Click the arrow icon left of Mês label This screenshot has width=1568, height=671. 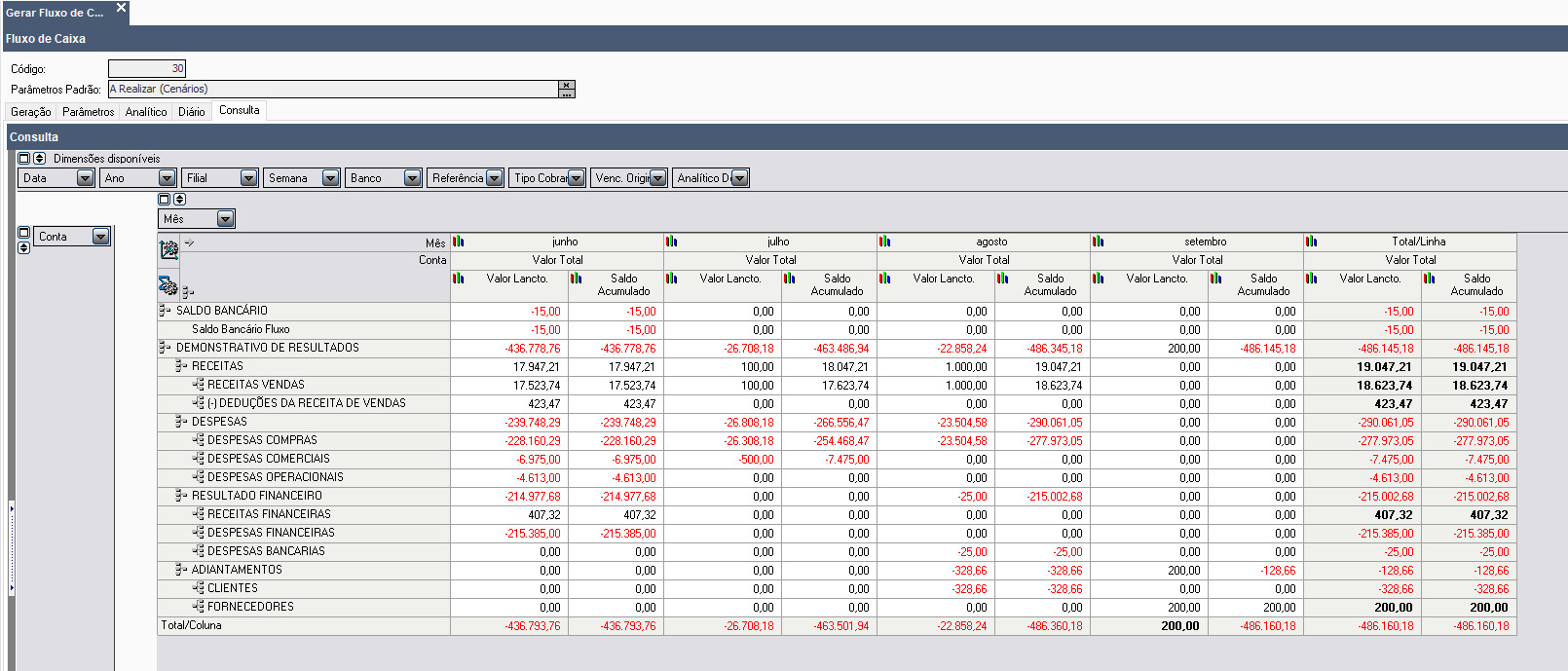(x=190, y=242)
